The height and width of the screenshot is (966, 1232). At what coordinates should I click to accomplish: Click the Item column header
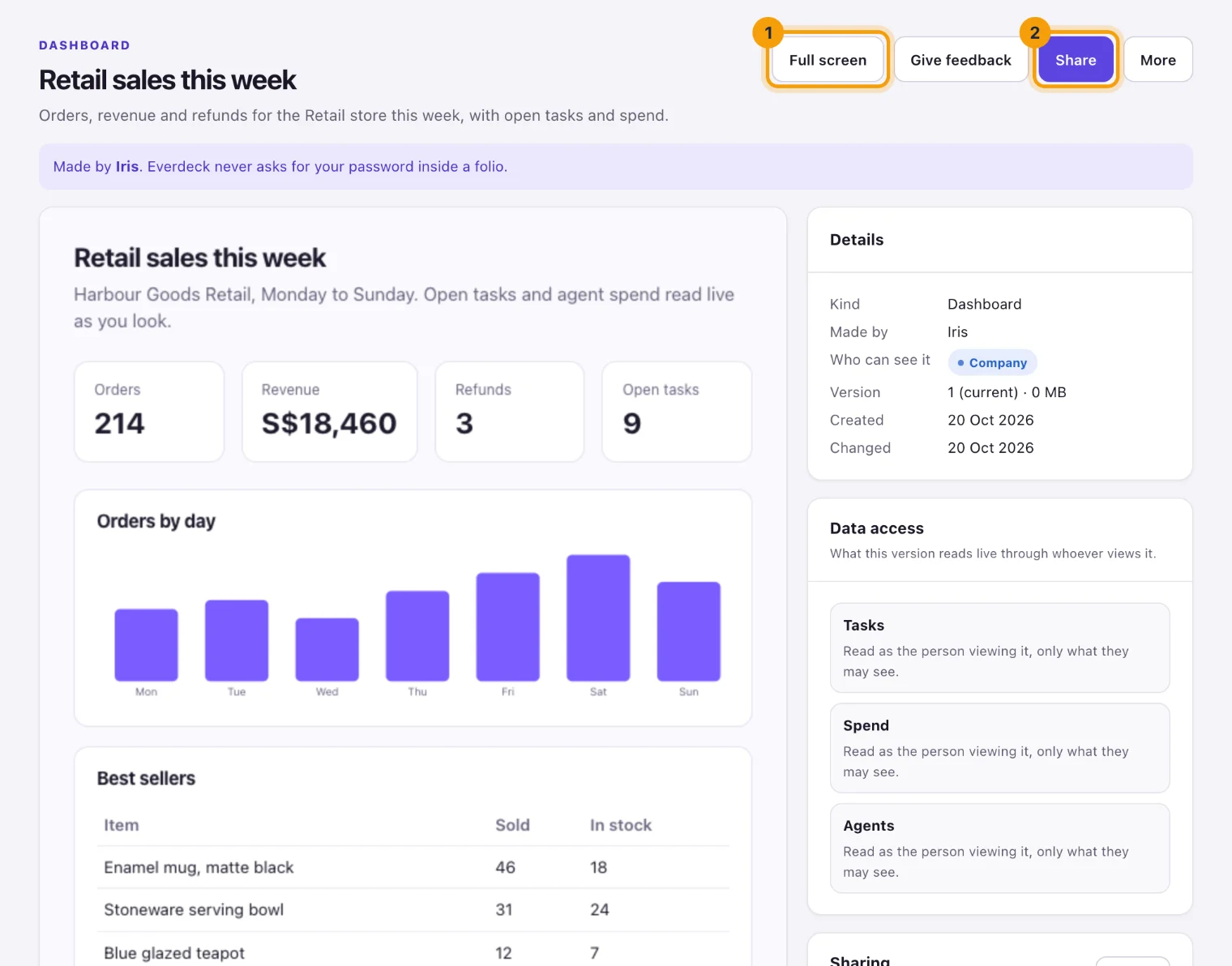pos(121,825)
